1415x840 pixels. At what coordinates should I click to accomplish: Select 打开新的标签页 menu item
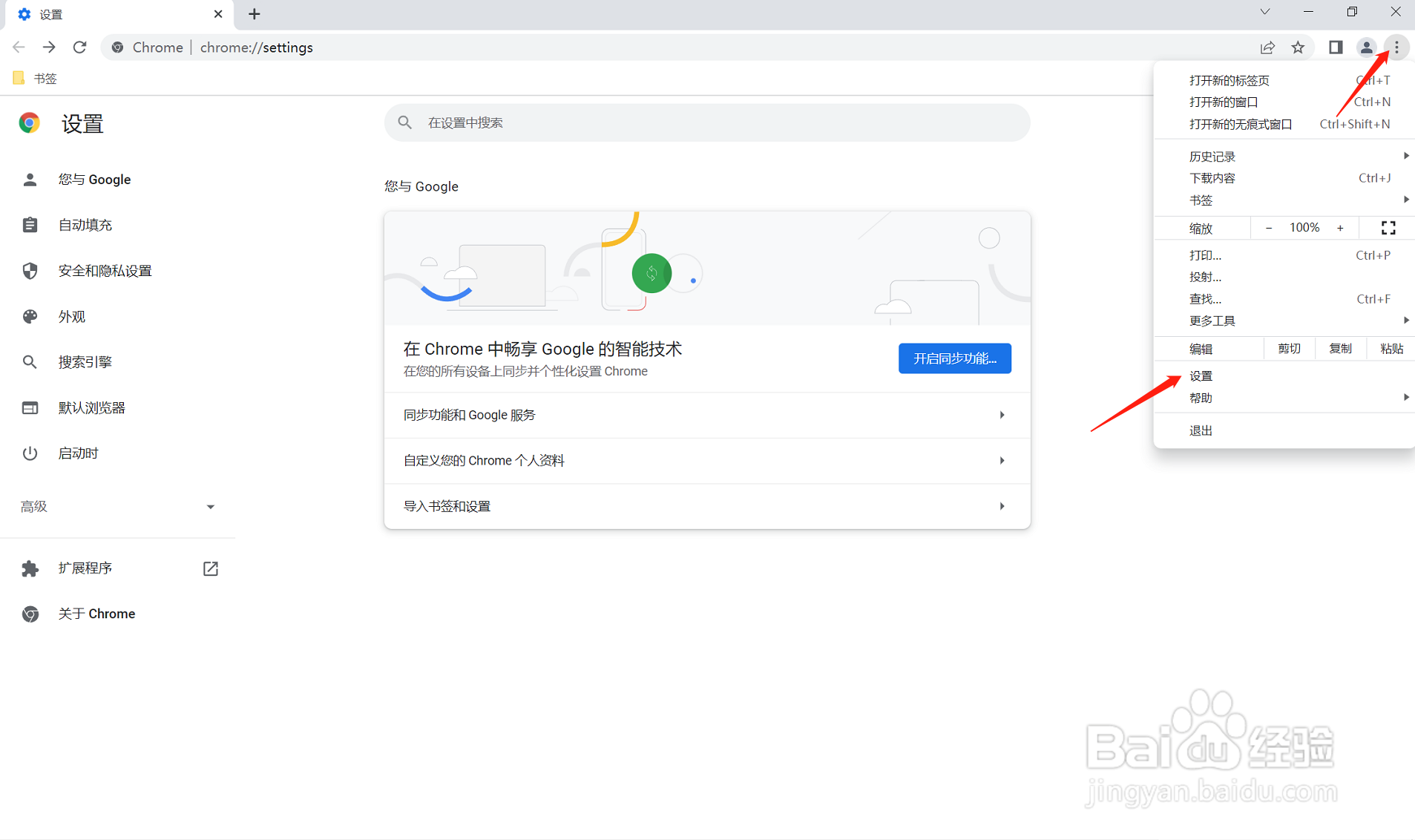click(x=1284, y=80)
